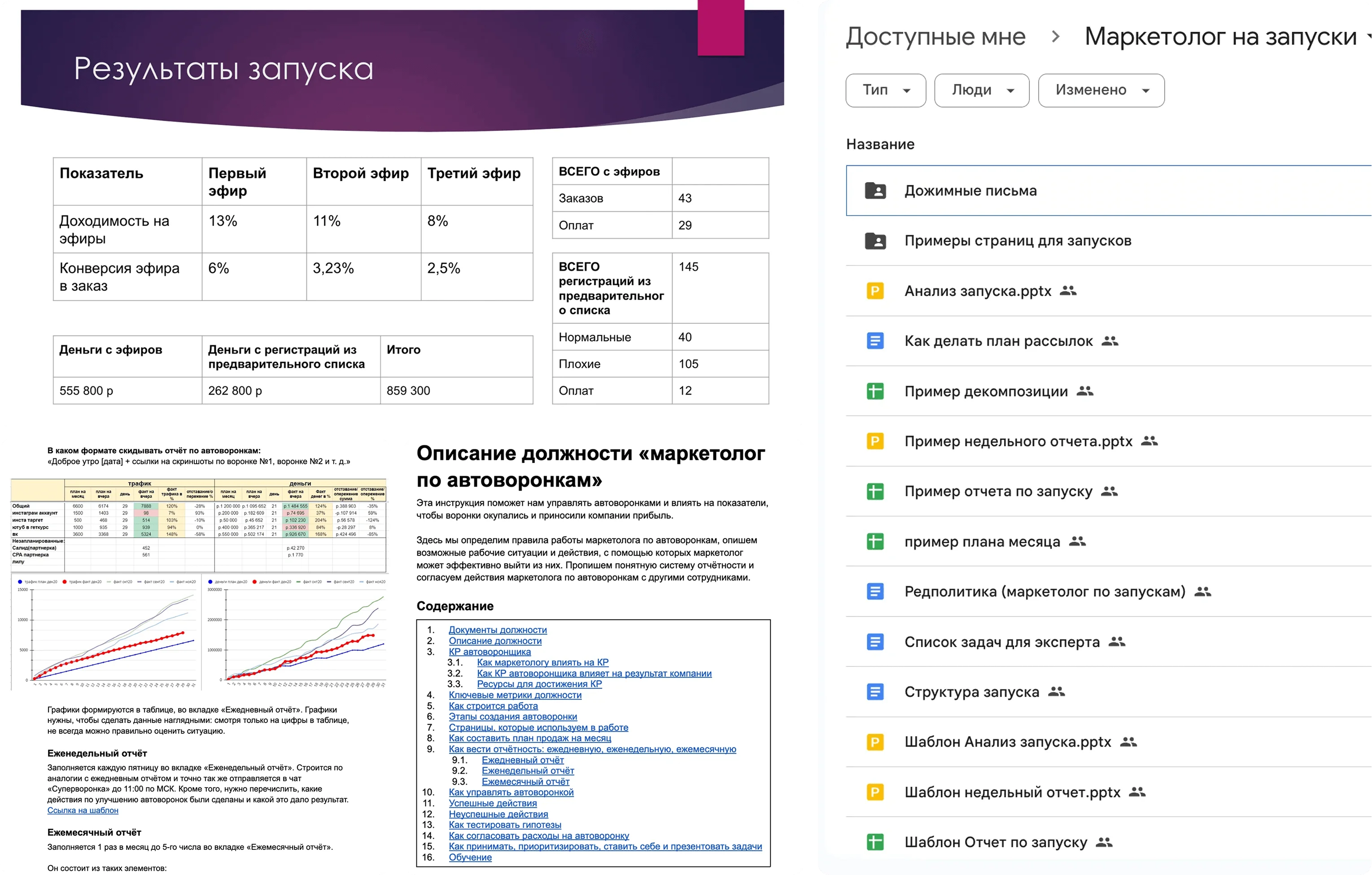
Task: Click slides icon of Шаблон недельный отчет.pptx
Action: [x=875, y=792]
